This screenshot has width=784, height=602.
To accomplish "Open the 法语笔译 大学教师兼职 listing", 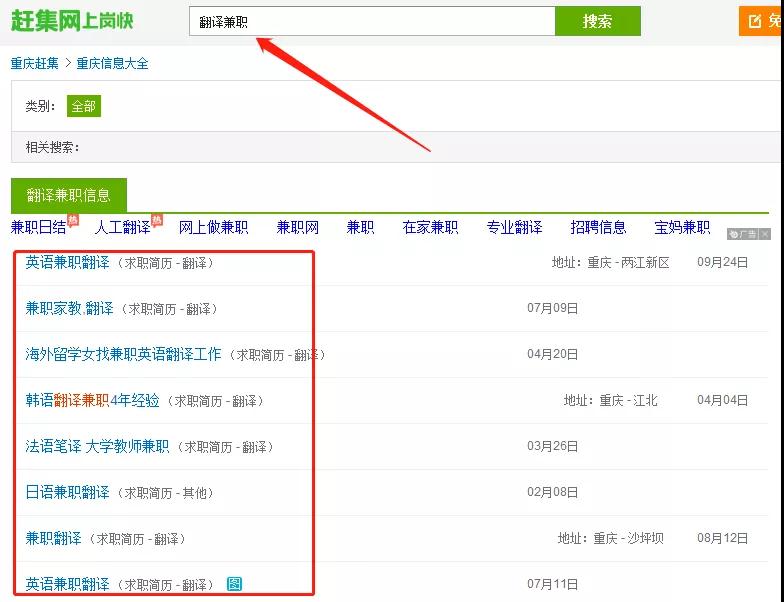I will click(x=97, y=447).
